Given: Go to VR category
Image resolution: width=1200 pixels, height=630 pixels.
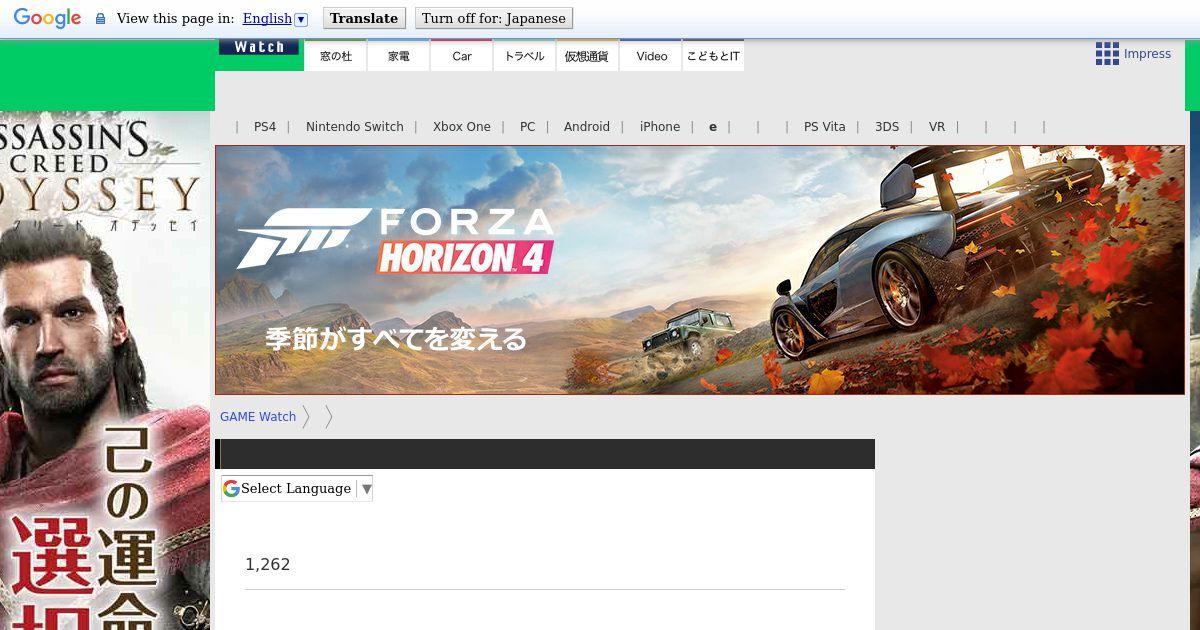Looking at the screenshot, I should [937, 127].
